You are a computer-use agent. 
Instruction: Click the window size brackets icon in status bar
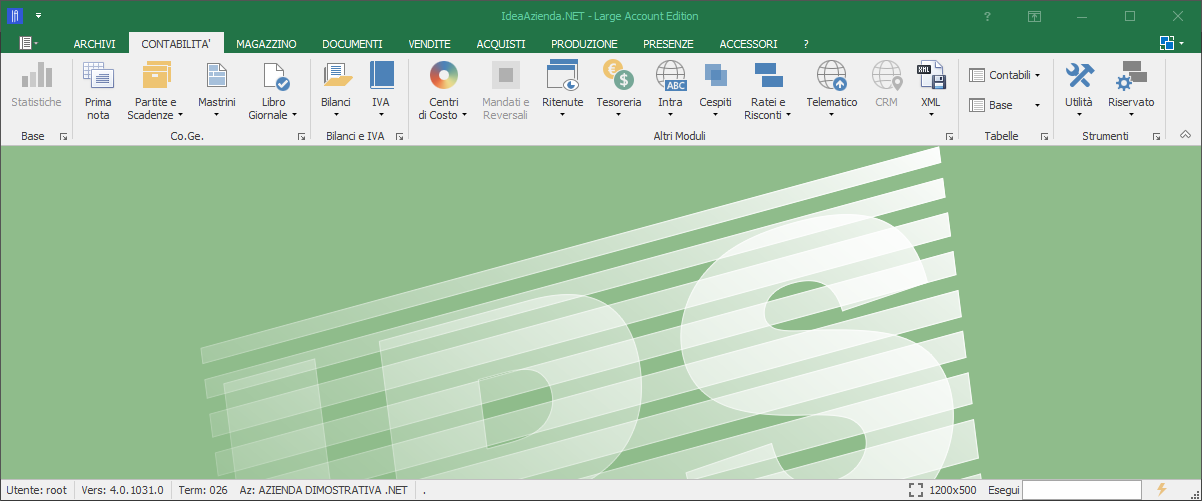[915, 490]
